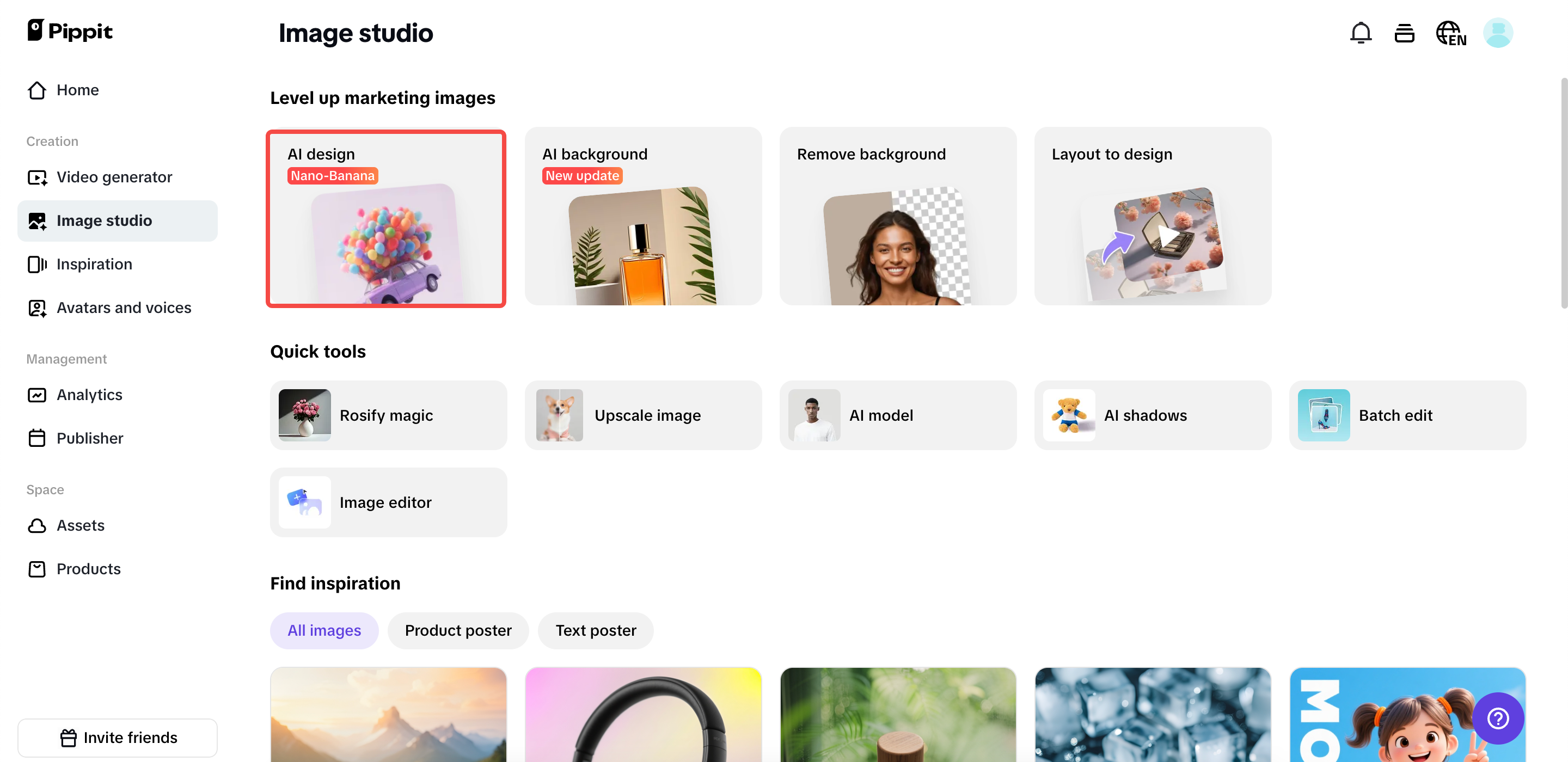1568x762 pixels.
Task: Open the Upscale image quick tool
Action: pyautogui.click(x=643, y=415)
